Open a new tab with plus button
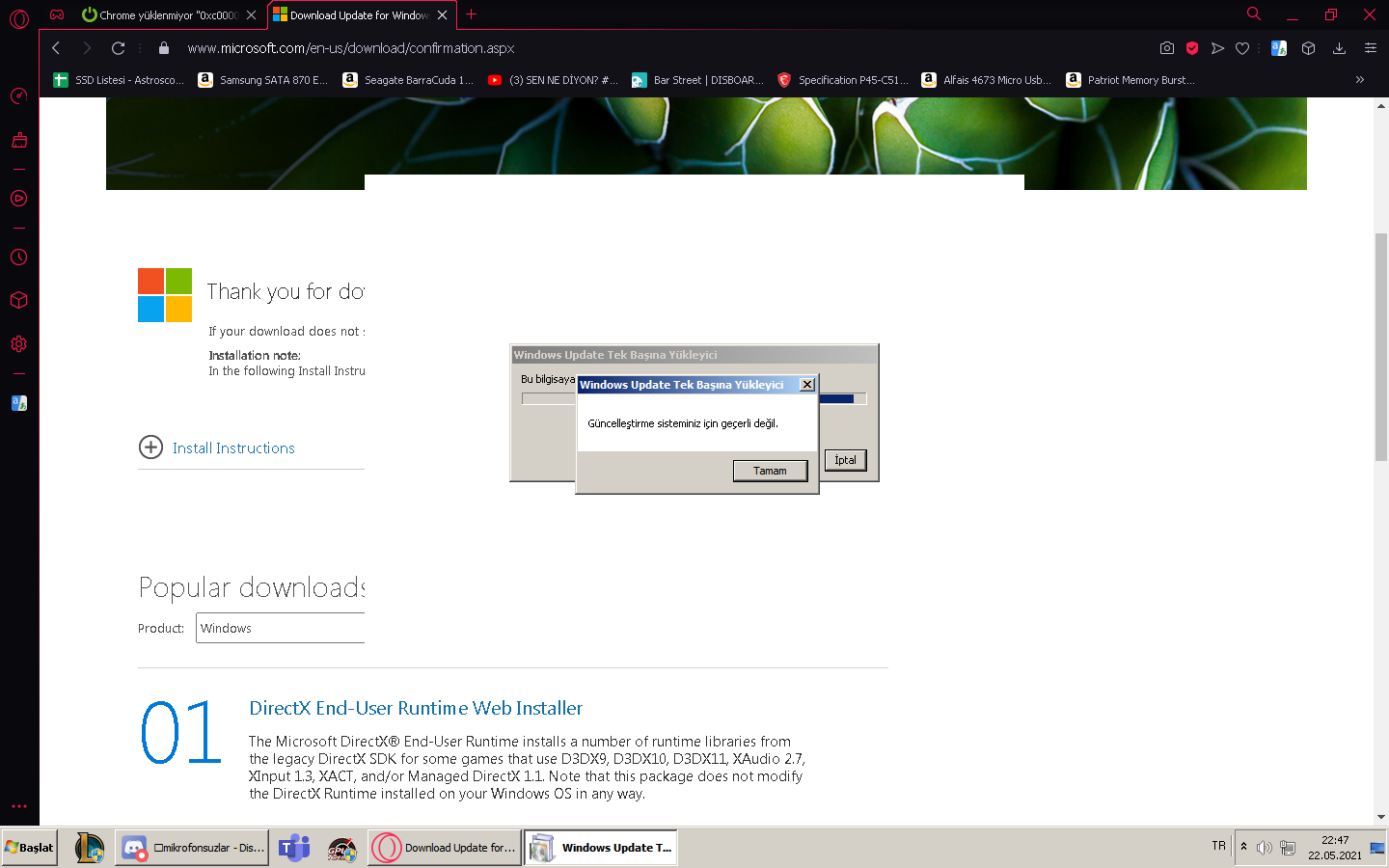 [472, 14]
